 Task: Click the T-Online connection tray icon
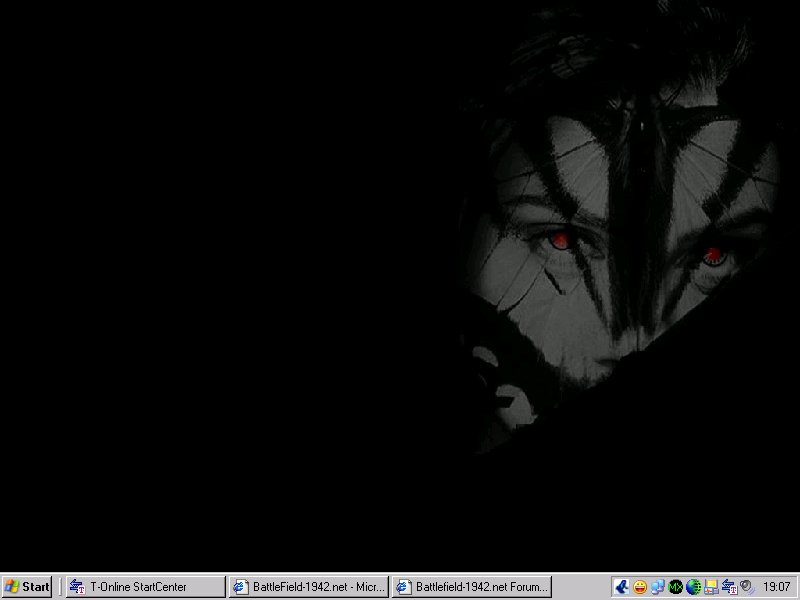[729, 587]
